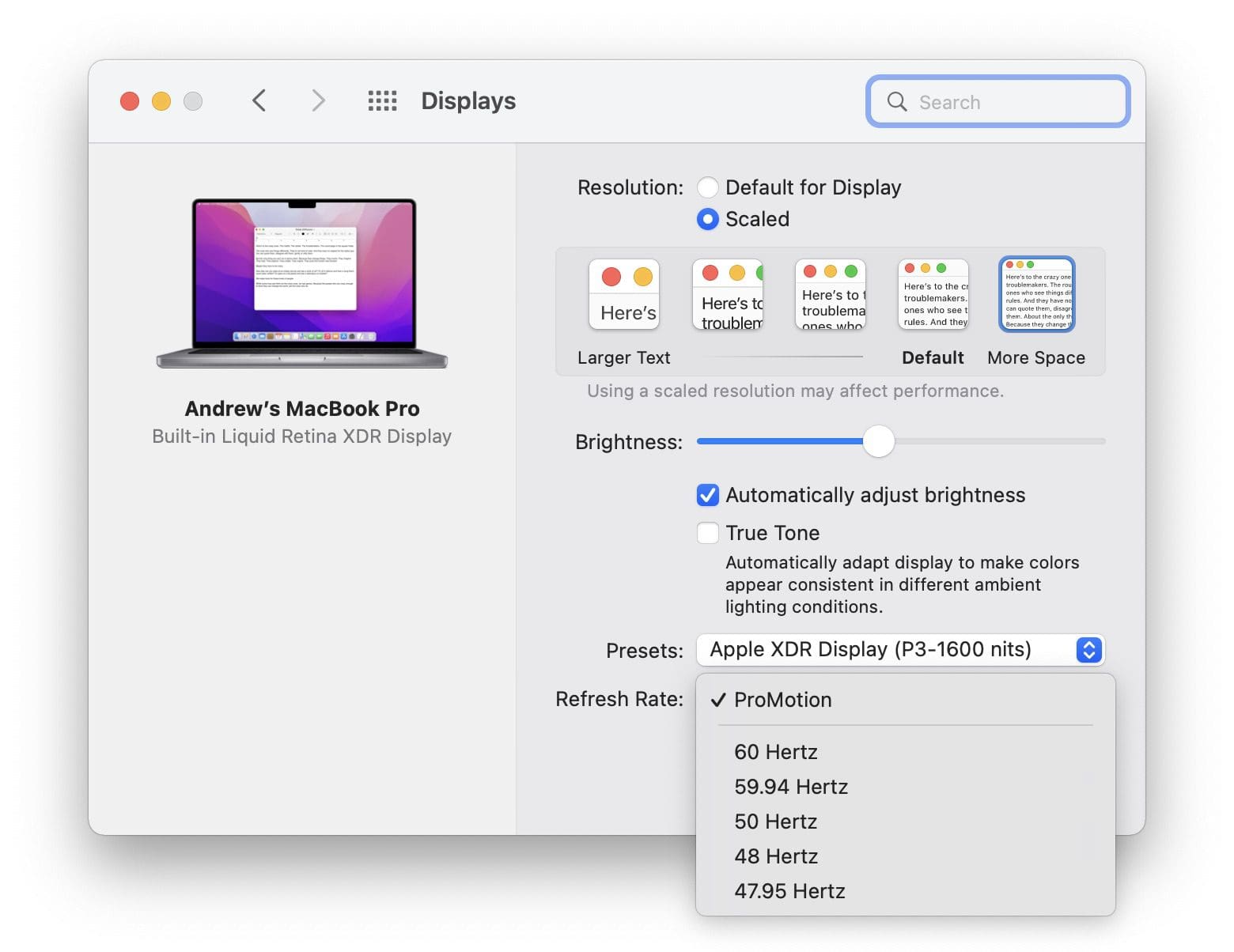Select Default for Display resolution
The width and height of the screenshot is (1234, 952).
(707, 187)
